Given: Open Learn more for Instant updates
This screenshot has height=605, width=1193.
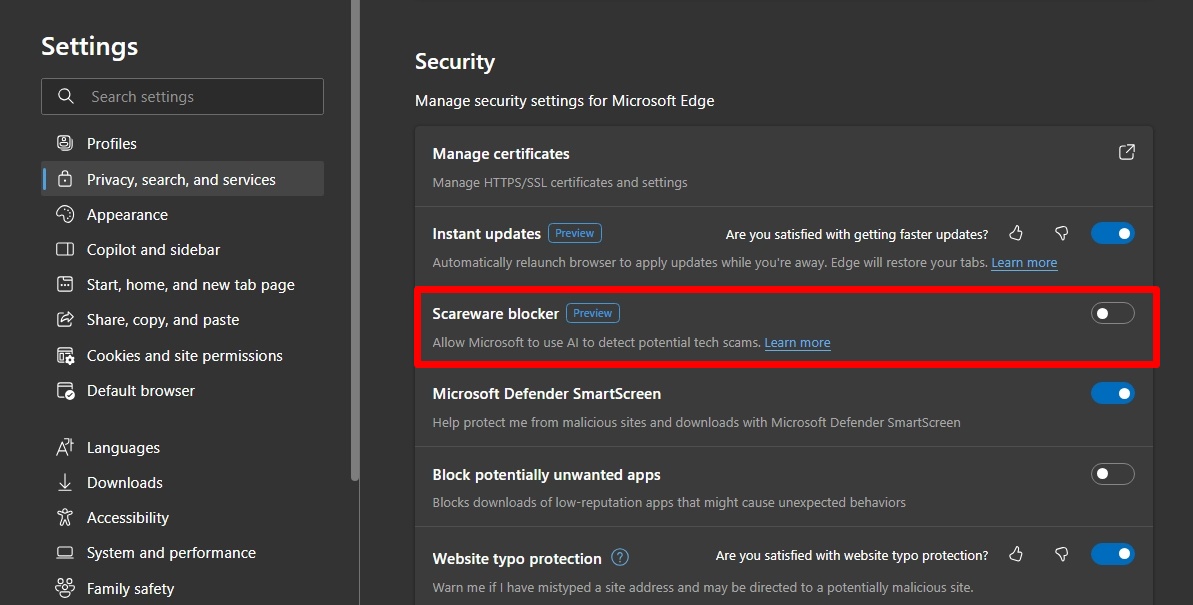Looking at the screenshot, I should (1023, 262).
